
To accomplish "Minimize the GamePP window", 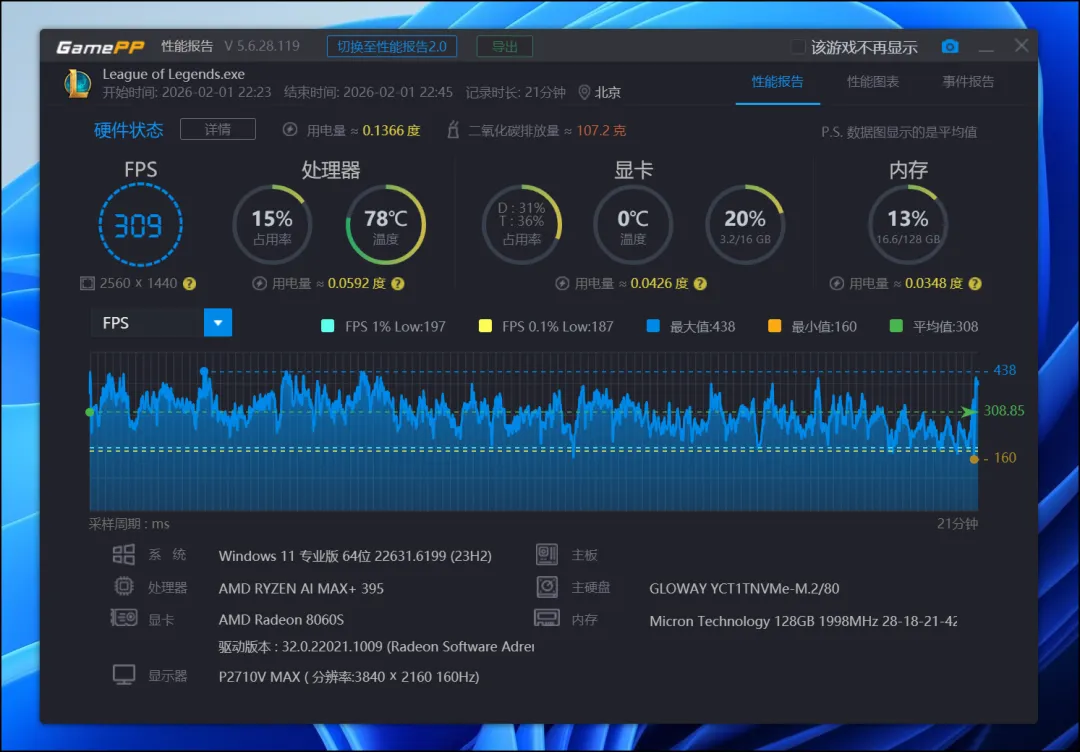I will pos(986,48).
